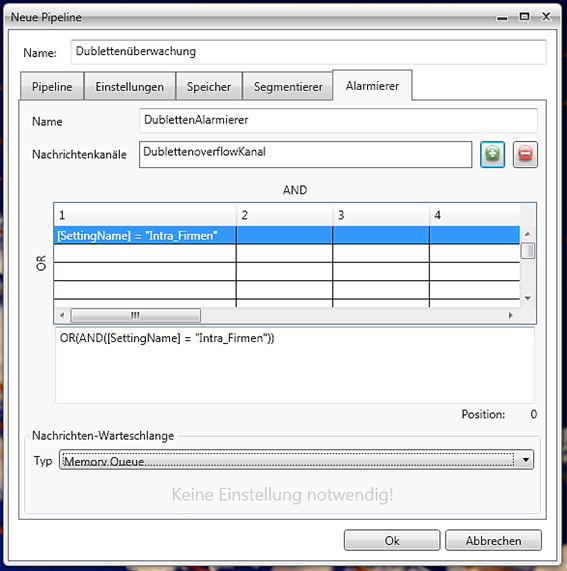
Task: Switch to the Pipeline tab
Action: (52, 87)
